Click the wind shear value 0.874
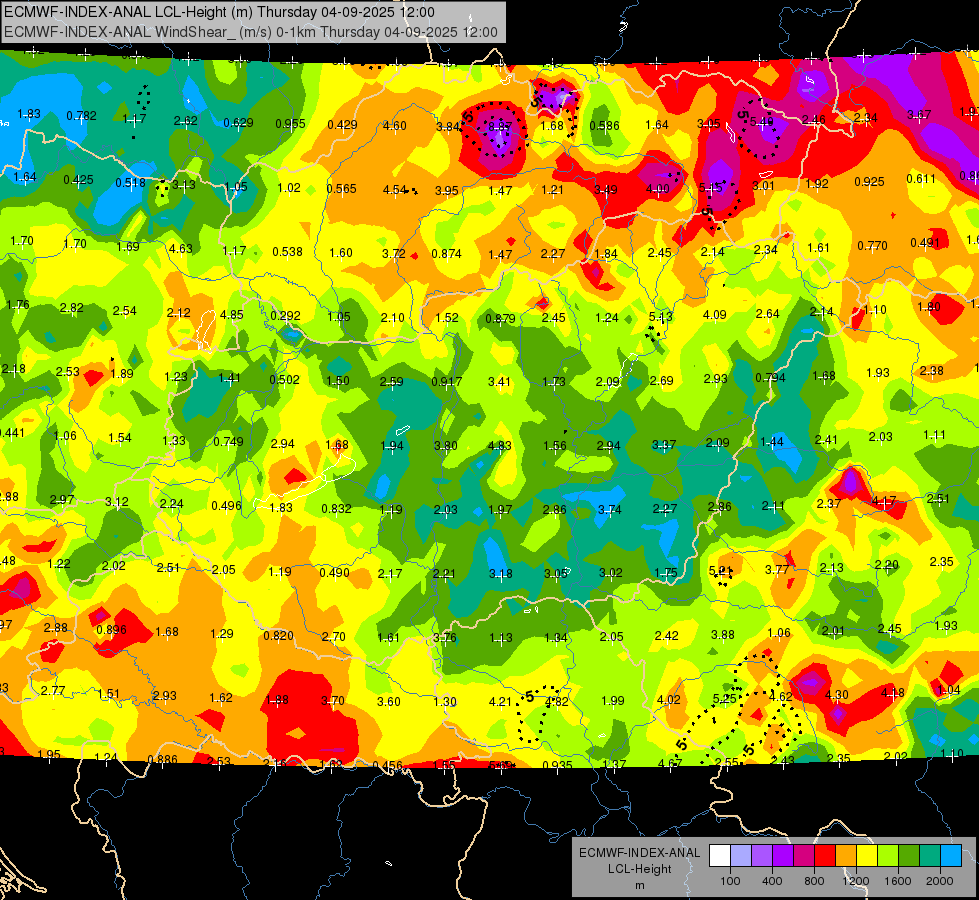Screen dimensions: 979x900 (446, 254)
